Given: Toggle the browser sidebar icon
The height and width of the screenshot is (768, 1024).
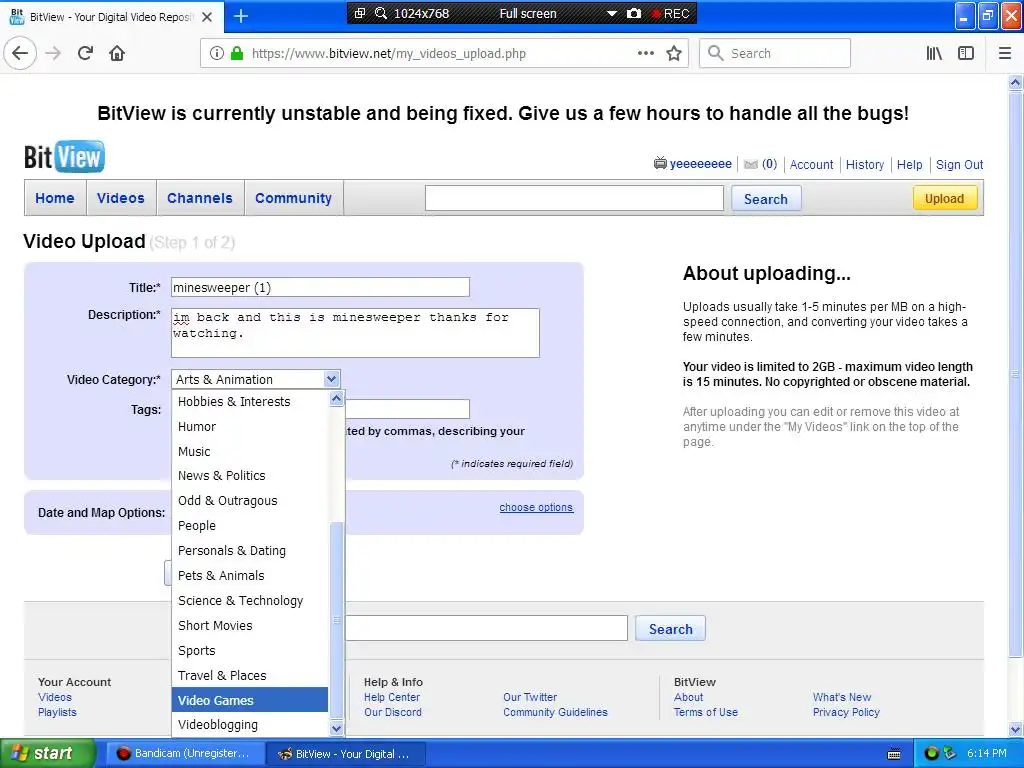Looking at the screenshot, I should [966, 54].
